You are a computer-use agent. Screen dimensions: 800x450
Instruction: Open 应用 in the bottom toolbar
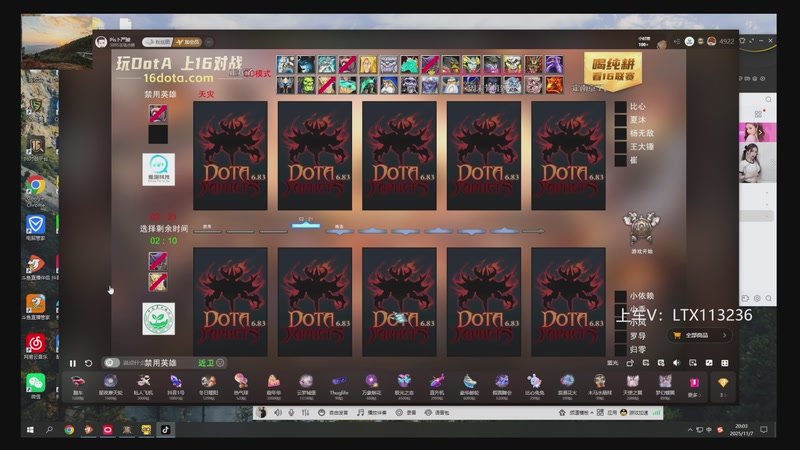[607, 412]
